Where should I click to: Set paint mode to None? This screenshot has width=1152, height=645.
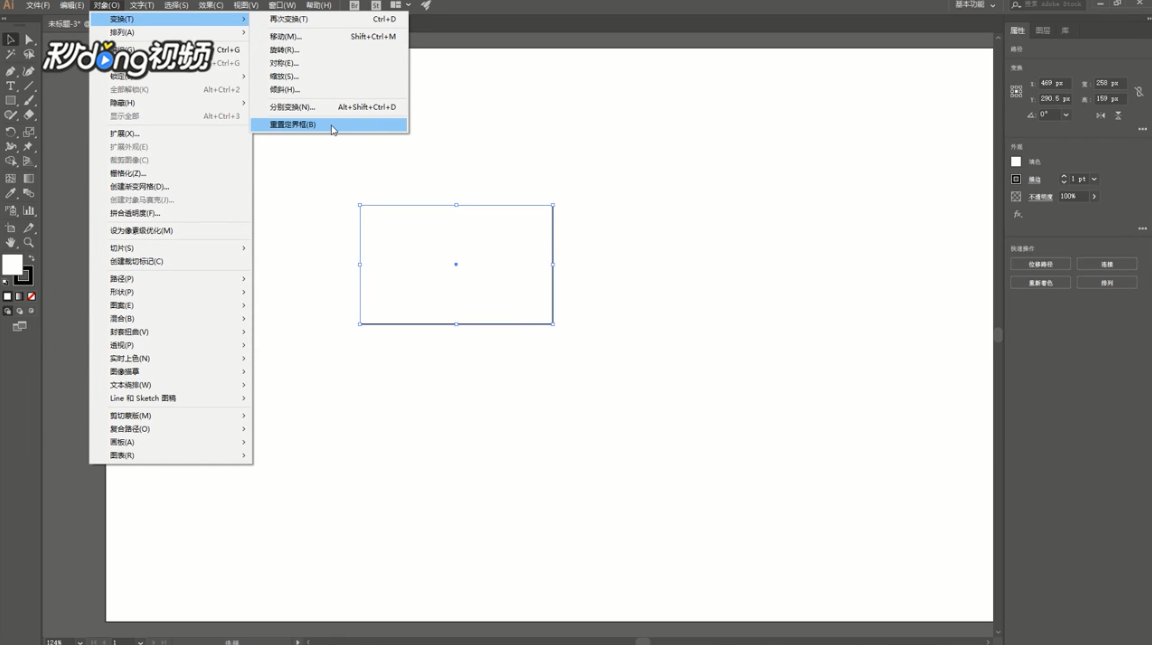coord(31,297)
